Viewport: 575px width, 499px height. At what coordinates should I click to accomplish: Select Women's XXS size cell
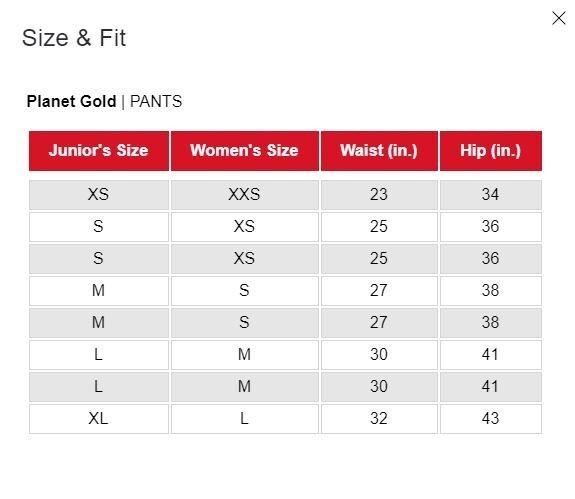[x=245, y=195]
